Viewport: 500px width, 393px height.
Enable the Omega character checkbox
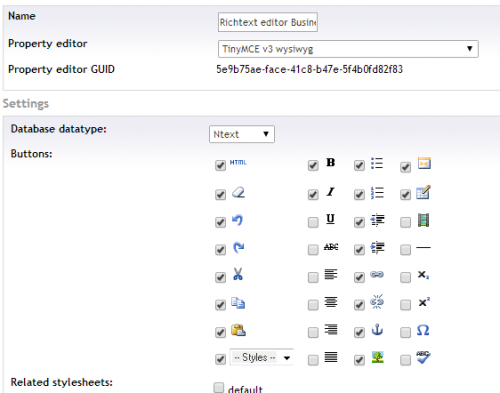coord(405,332)
